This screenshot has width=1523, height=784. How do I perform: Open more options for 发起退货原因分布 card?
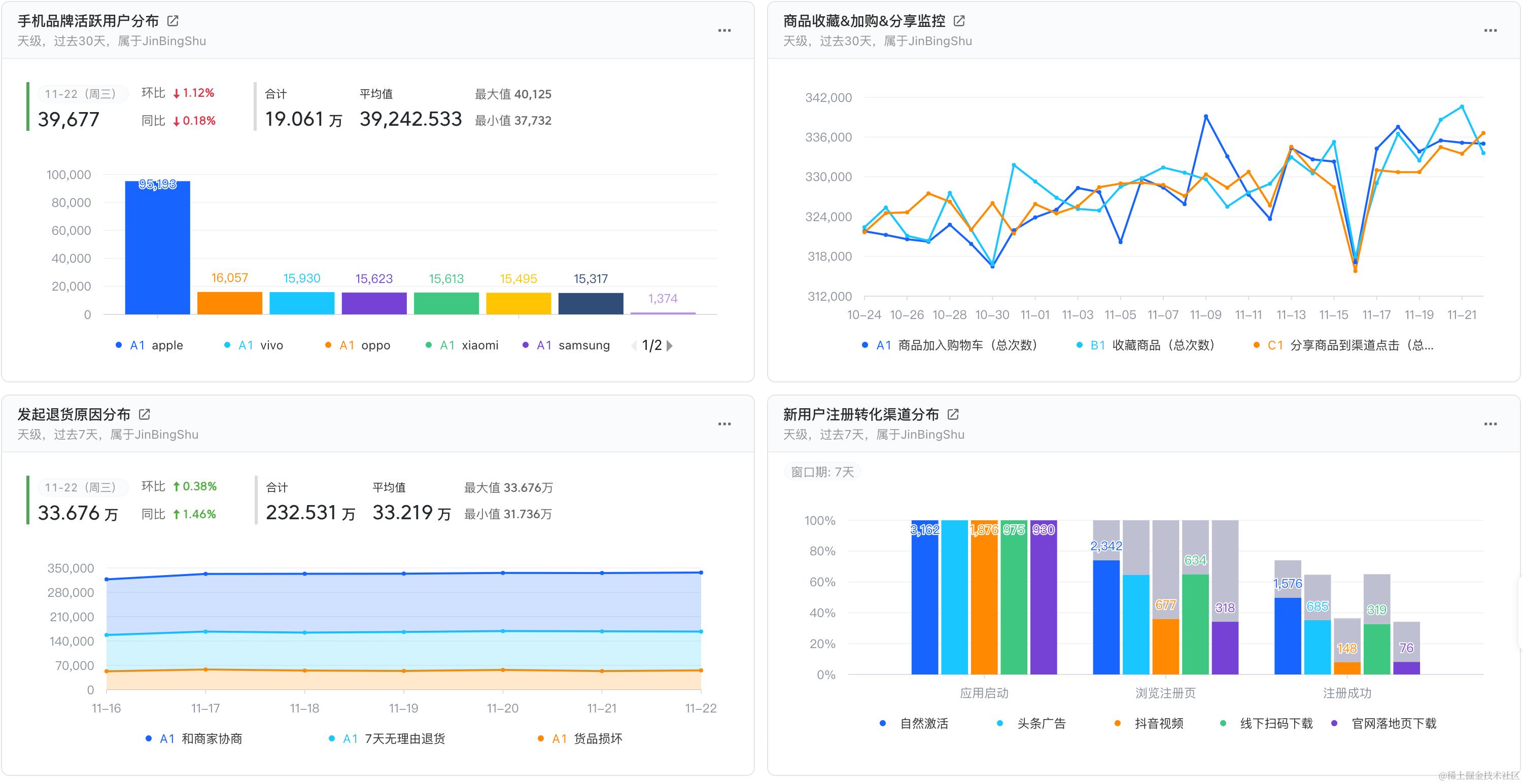pos(724,424)
